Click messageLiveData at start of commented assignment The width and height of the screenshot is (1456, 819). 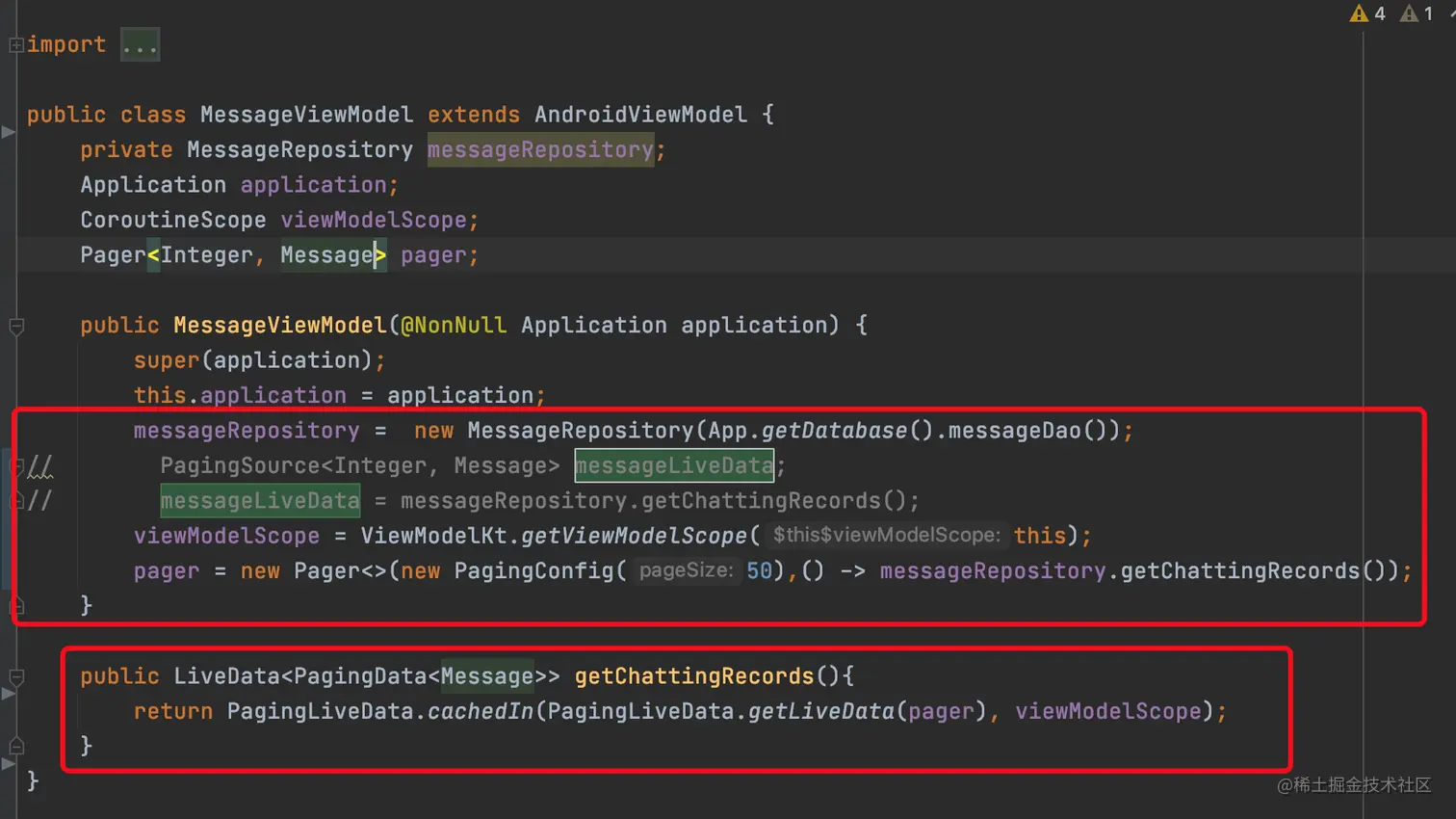(260, 501)
